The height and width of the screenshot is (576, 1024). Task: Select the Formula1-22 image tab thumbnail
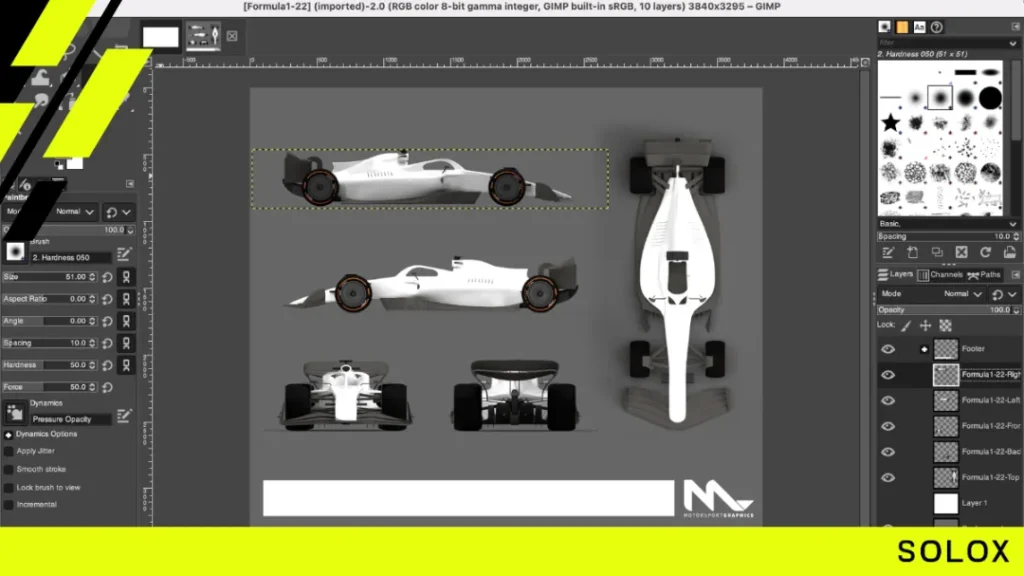203,35
